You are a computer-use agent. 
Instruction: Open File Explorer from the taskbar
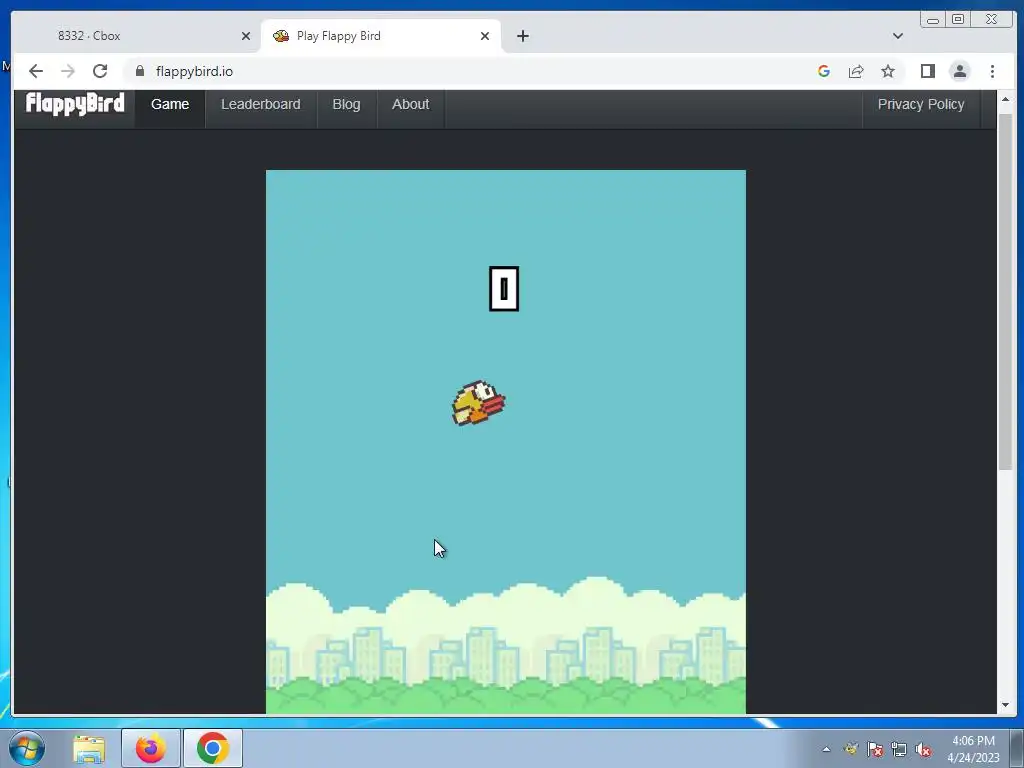click(89, 748)
